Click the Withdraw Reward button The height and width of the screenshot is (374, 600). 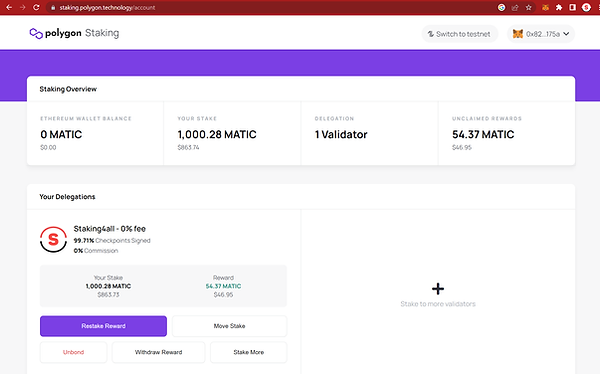(158, 352)
